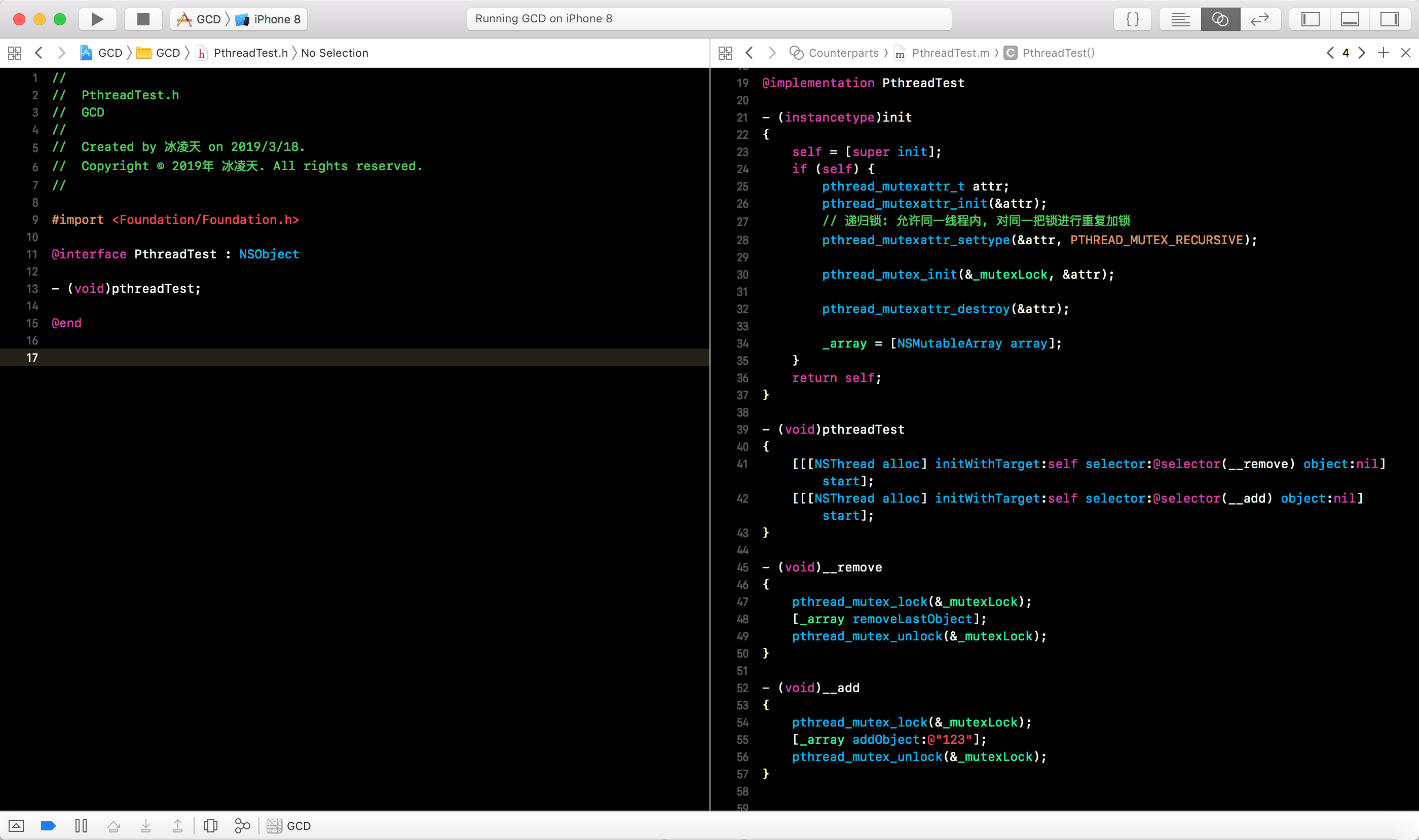The height and width of the screenshot is (840, 1419).
Task: Go back in left editor history
Action: tap(39, 53)
